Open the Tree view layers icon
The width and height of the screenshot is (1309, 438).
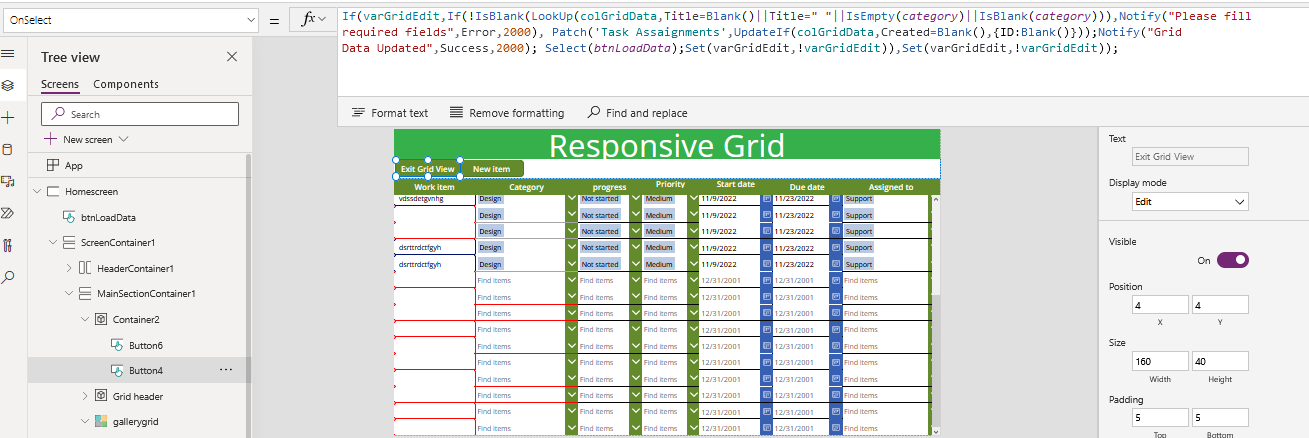tap(8, 85)
